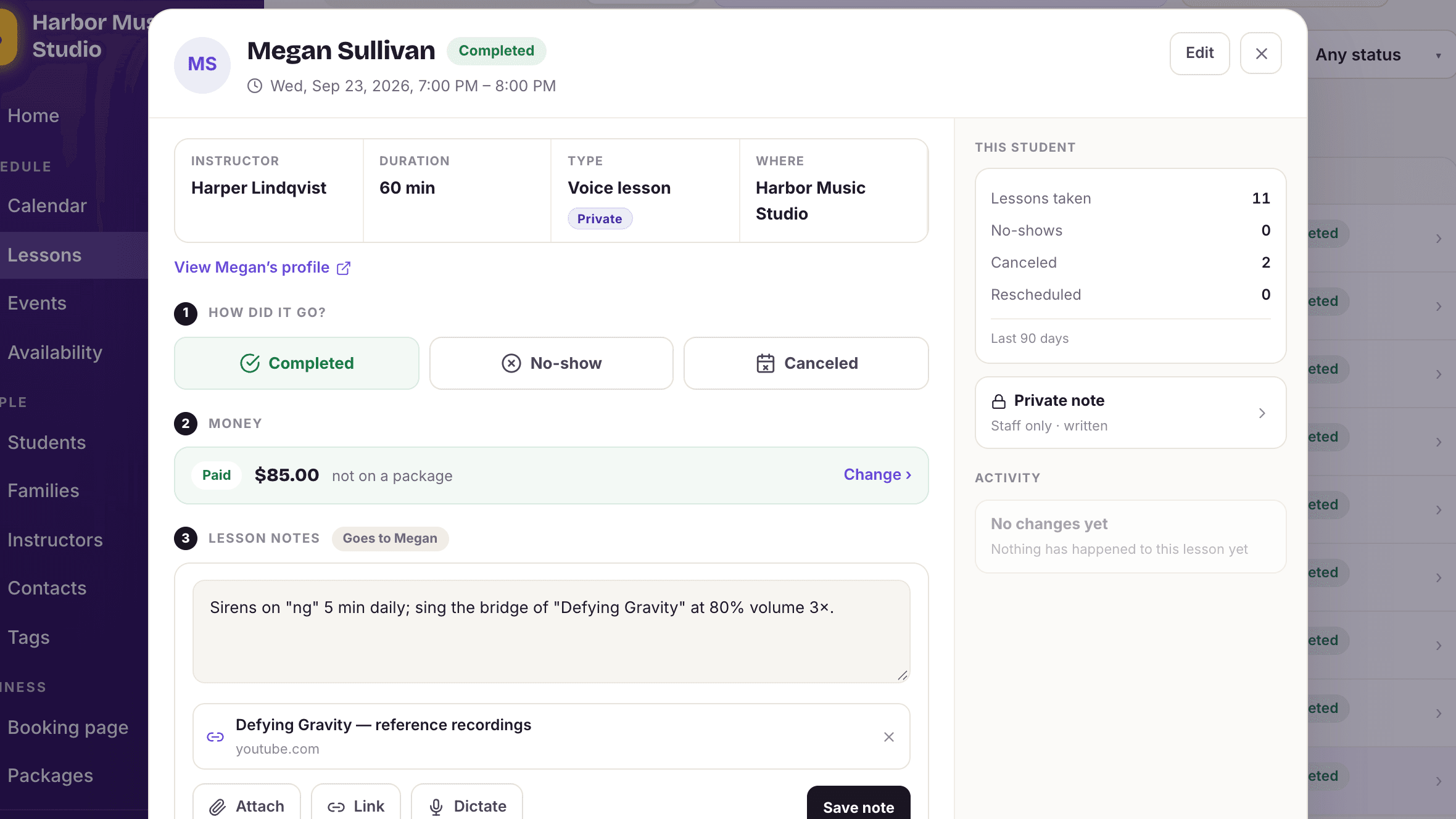1456x819 pixels.
Task: Click the MS avatar circle
Action: pyautogui.click(x=202, y=65)
